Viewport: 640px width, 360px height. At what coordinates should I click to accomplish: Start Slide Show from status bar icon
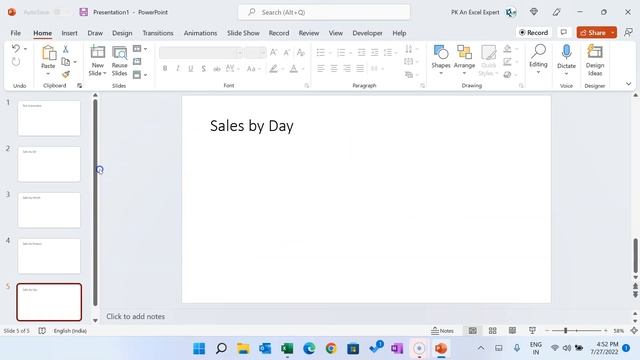[532, 331]
